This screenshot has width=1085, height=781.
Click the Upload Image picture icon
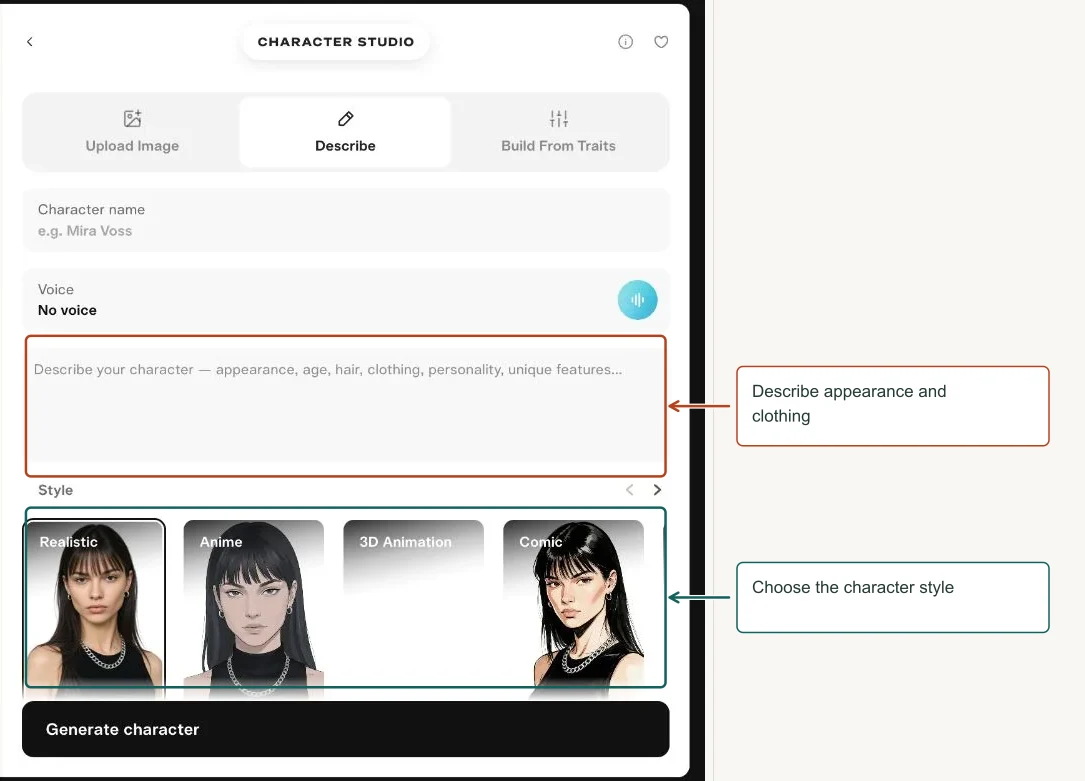132,118
